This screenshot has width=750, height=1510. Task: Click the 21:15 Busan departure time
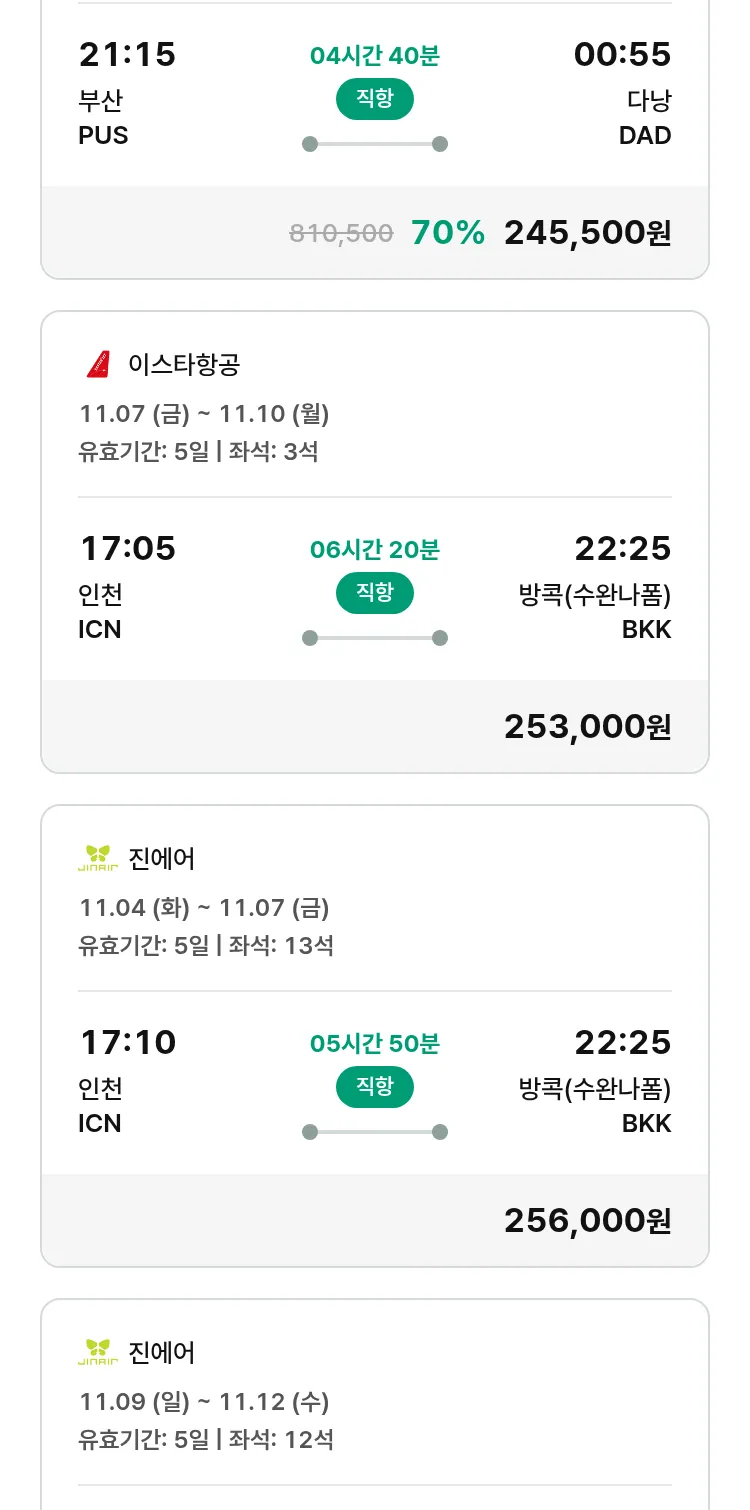tap(127, 55)
